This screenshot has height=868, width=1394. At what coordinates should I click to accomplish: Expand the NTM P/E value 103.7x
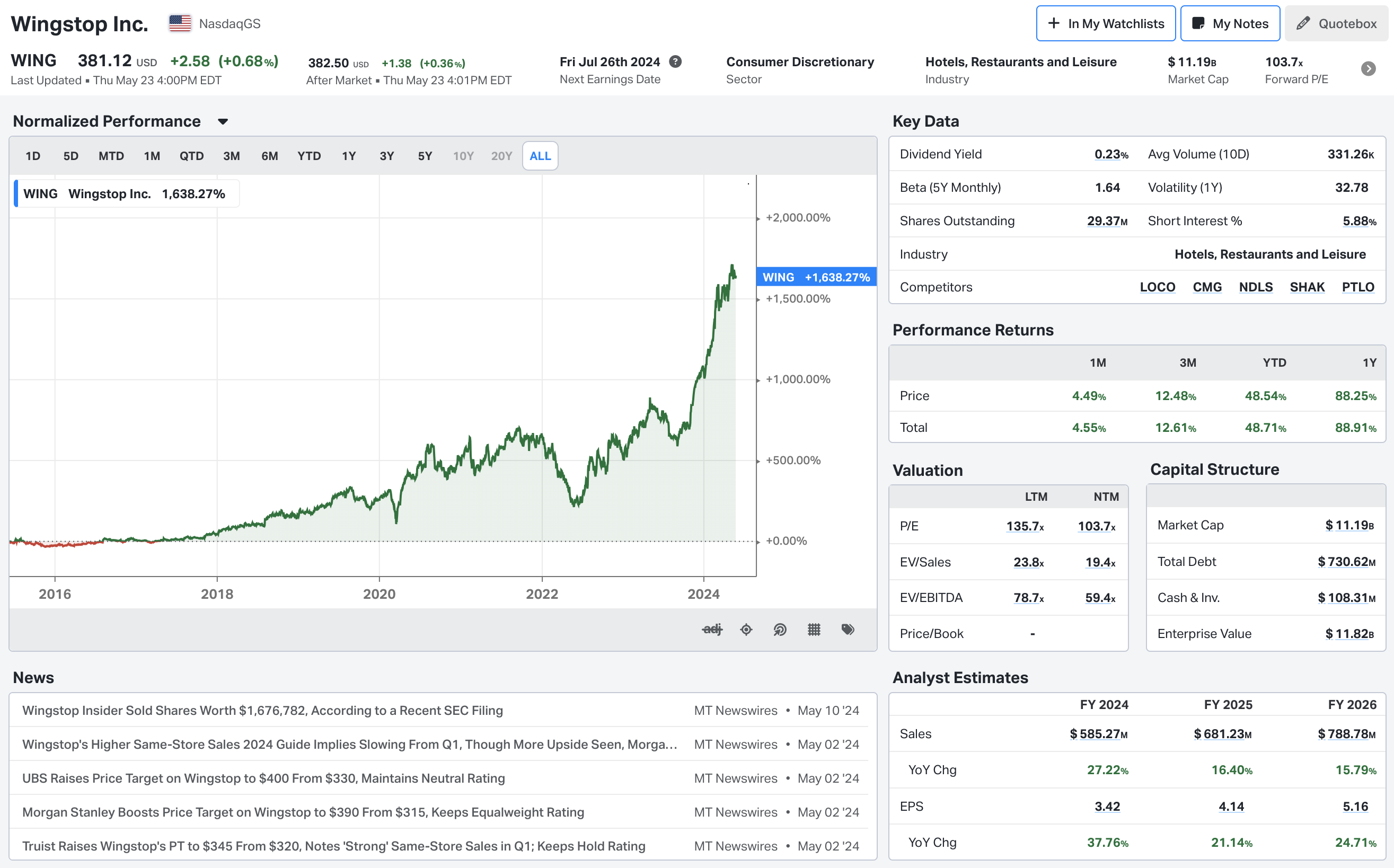click(x=1096, y=526)
